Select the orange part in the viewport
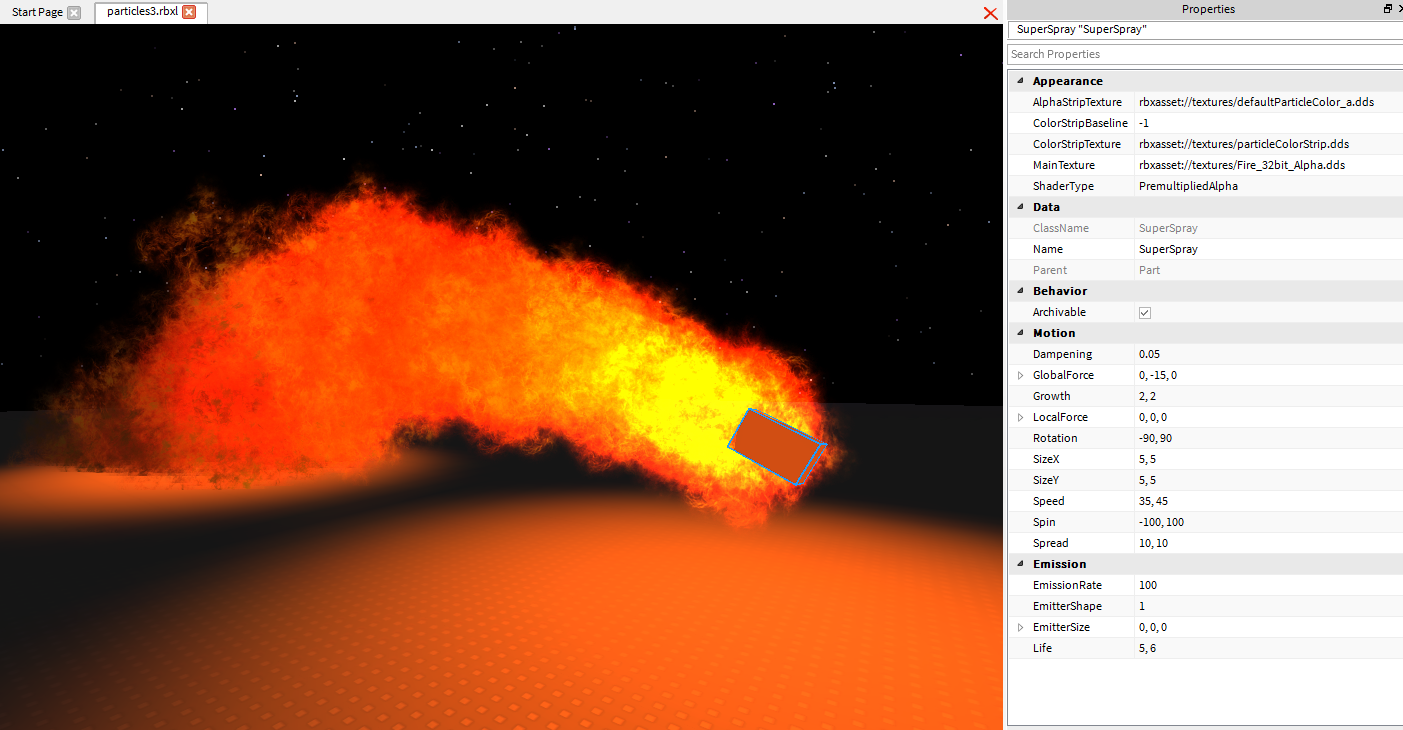Image resolution: width=1403 pixels, height=730 pixels. click(776, 448)
